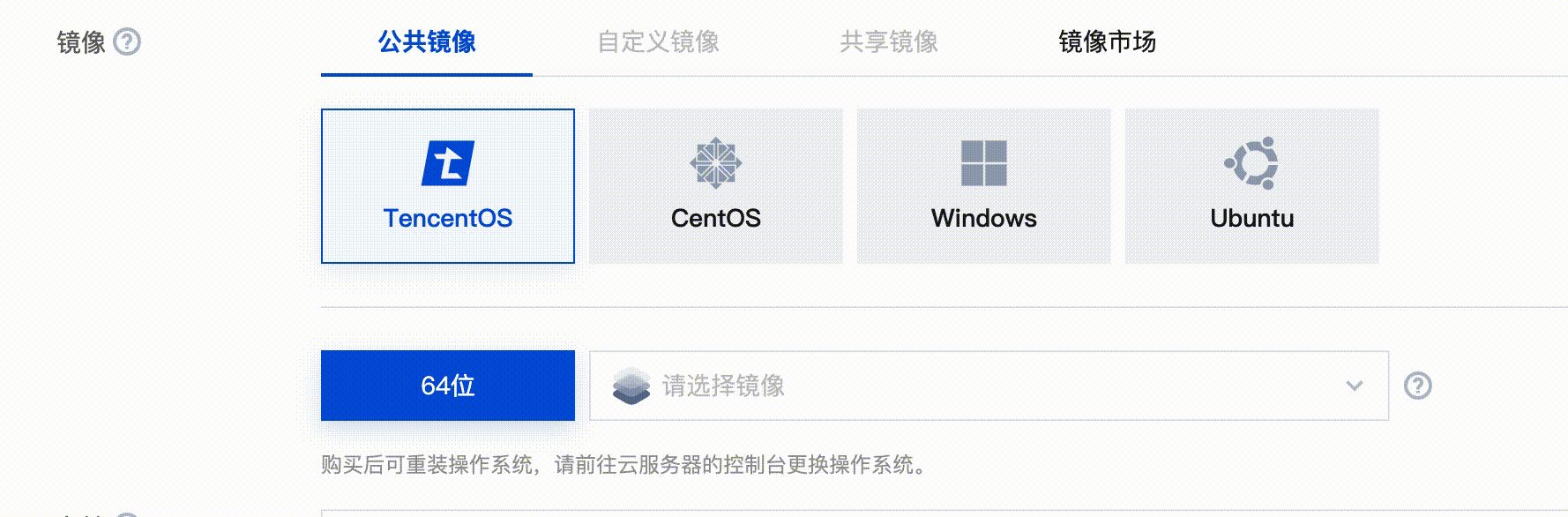
Task: Click the 购买后可重装操作系统 hint text
Action: [428, 465]
